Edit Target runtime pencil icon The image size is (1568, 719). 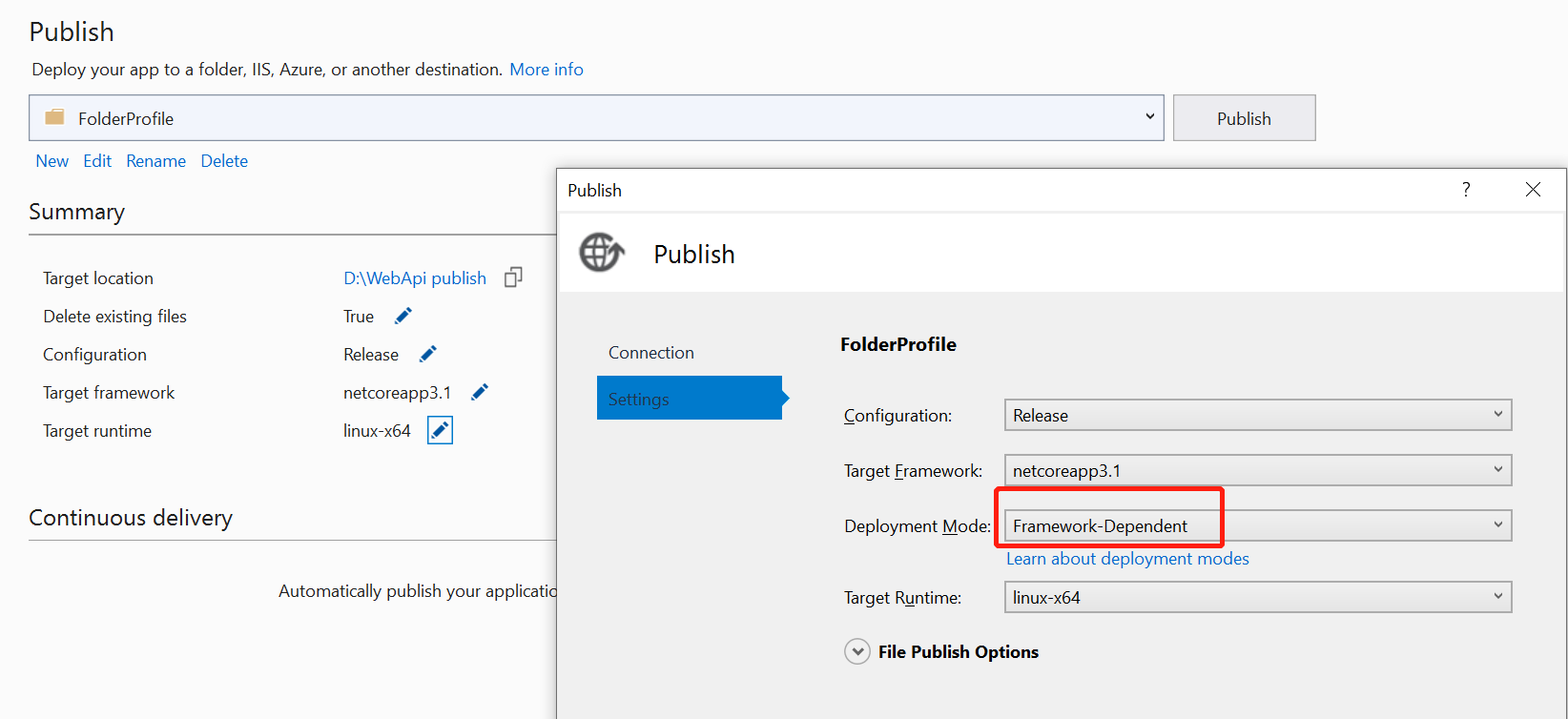coord(440,430)
